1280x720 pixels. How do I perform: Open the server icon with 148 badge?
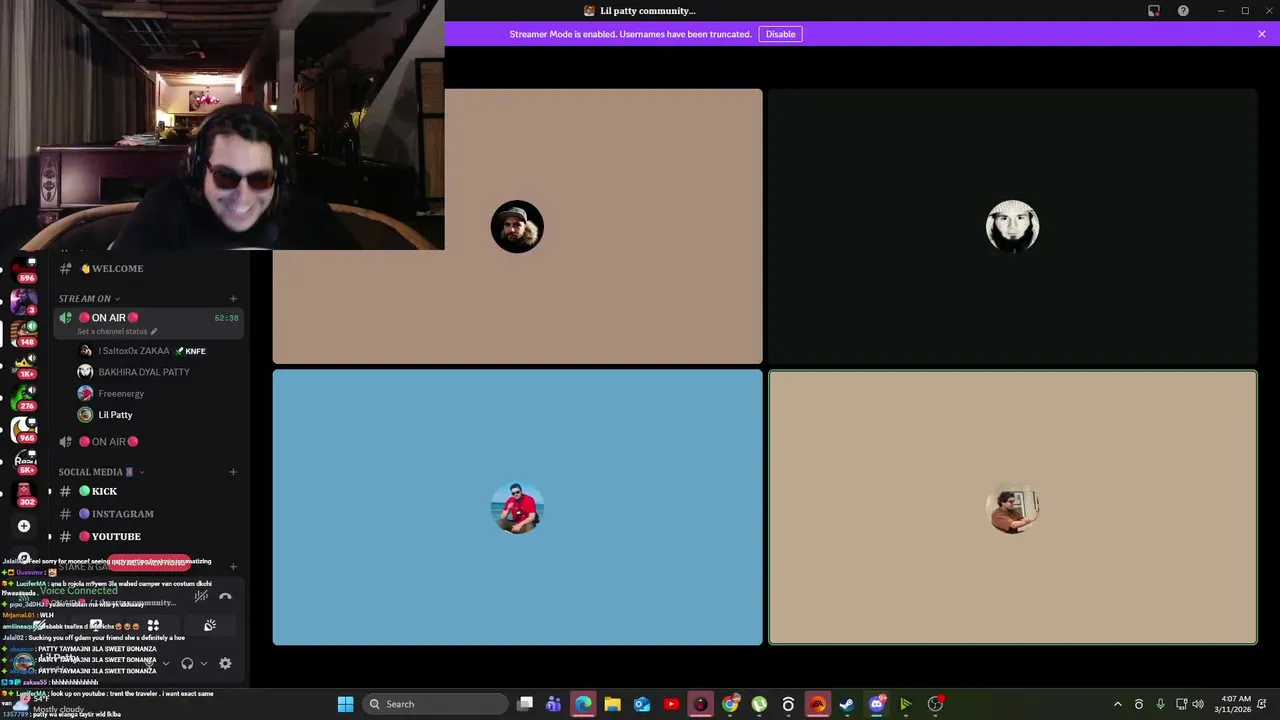click(24, 332)
